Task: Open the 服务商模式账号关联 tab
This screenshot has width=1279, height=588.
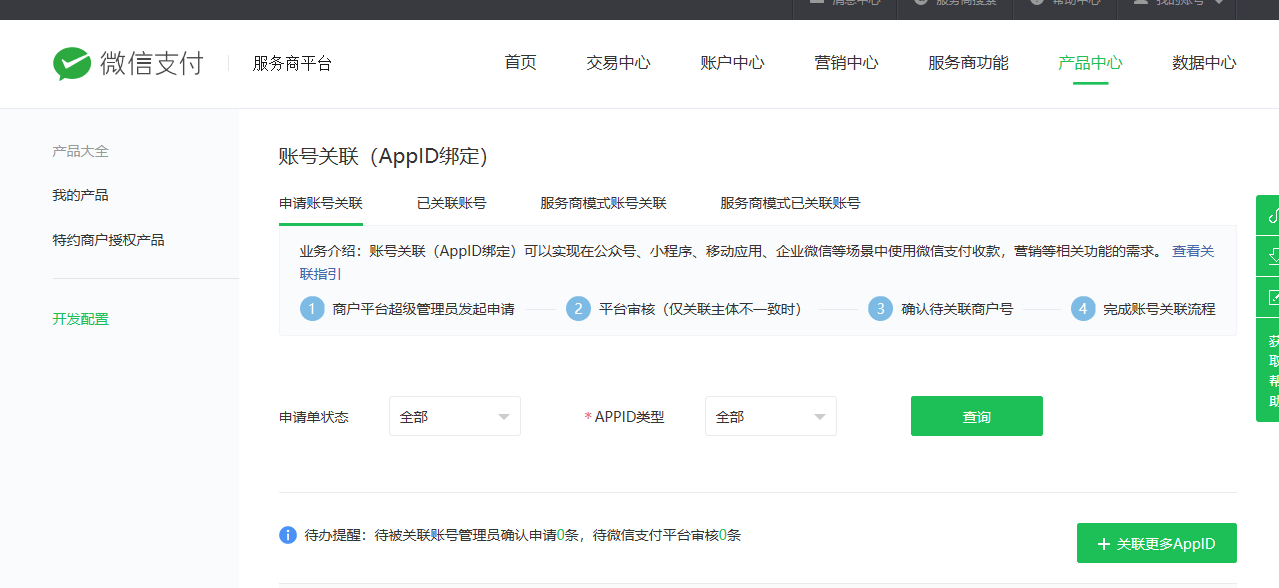Action: click(603, 203)
